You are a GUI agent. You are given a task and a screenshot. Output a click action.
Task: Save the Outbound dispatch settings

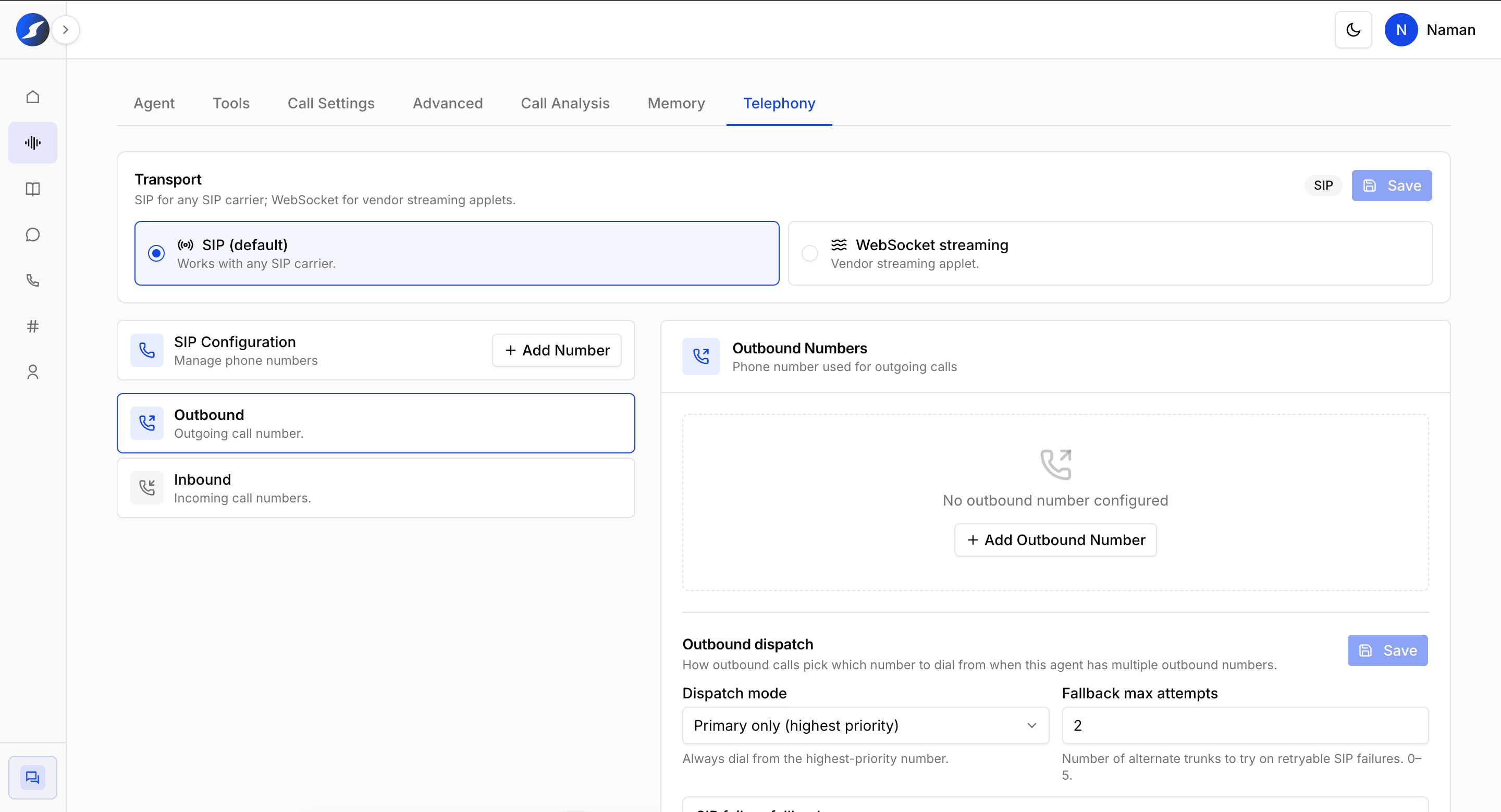pos(1387,650)
